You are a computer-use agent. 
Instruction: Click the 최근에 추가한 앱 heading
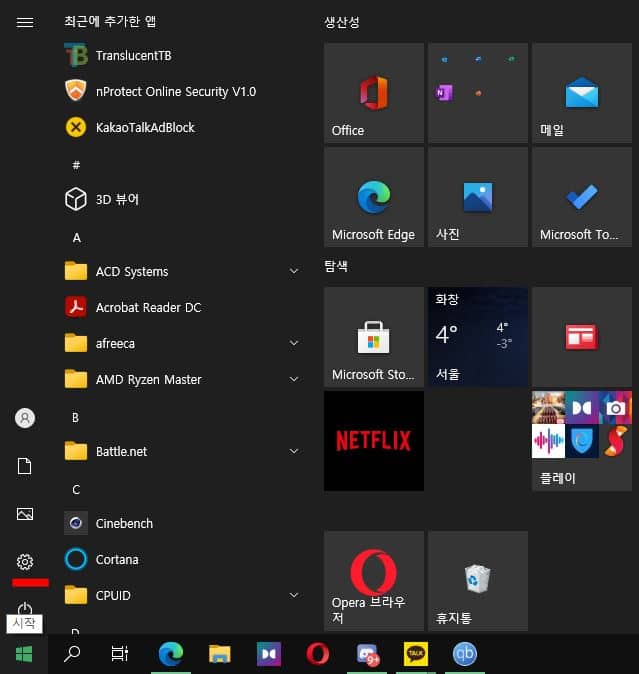coord(110,21)
